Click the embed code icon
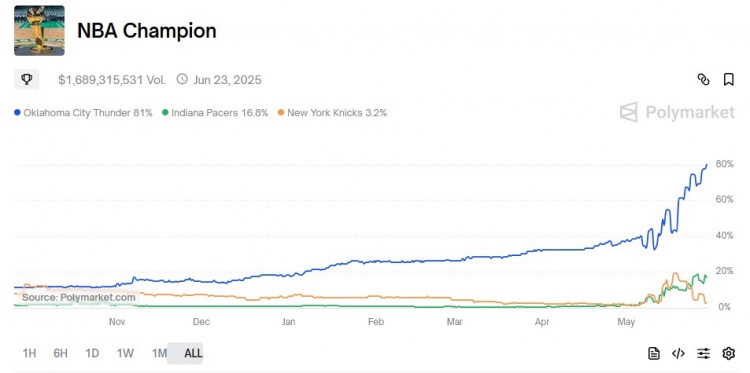Screen dimensions: 750x373 click(x=678, y=353)
